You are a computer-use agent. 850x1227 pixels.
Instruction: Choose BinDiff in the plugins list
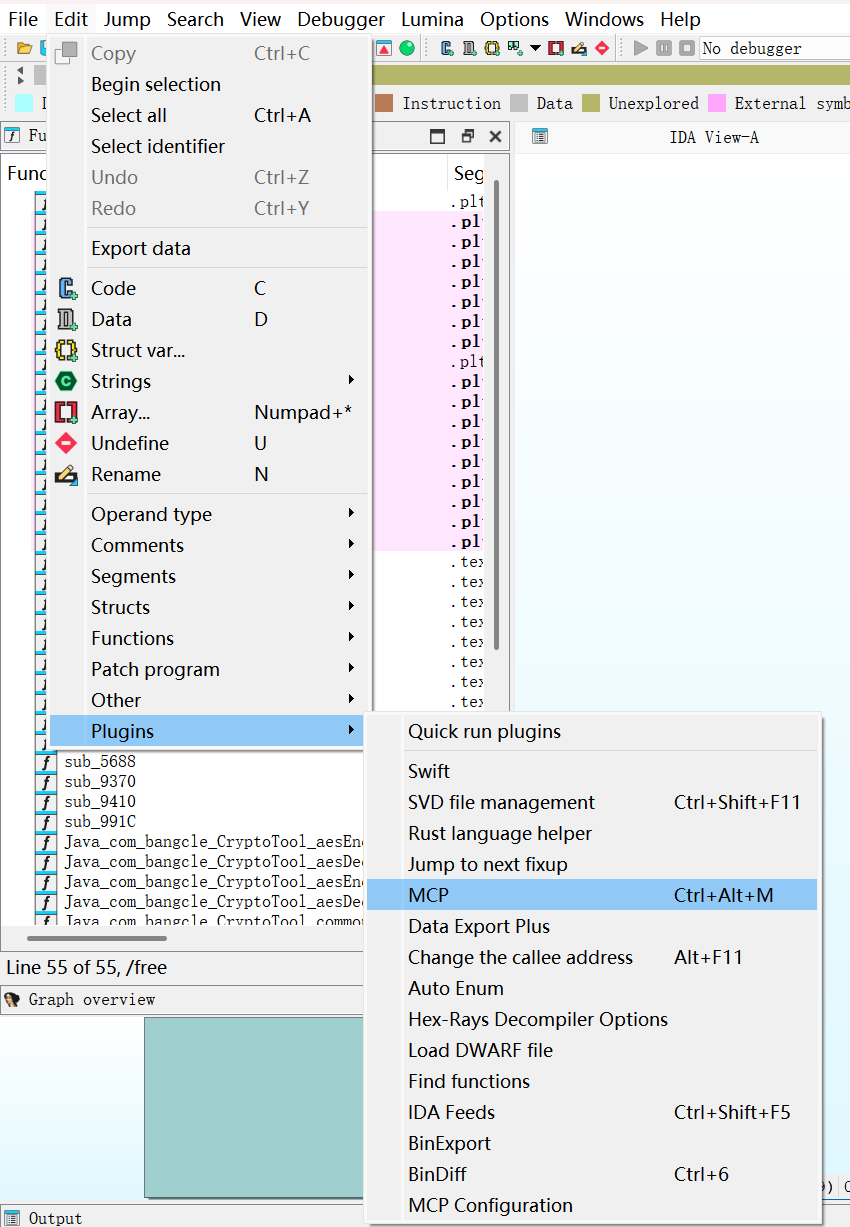pos(437,1174)
